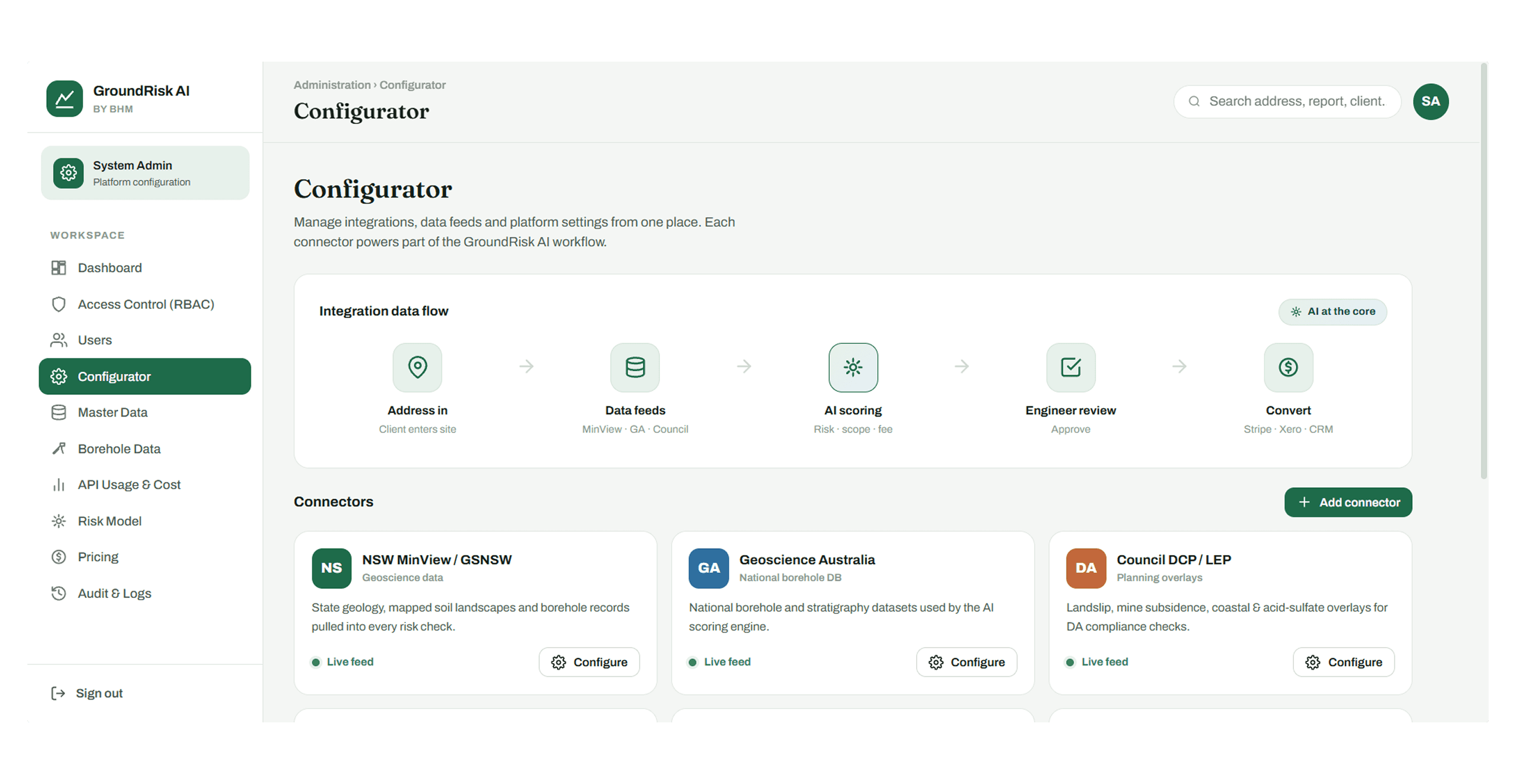Screen dimensions: 1516x784
Task: Click the Add connector button
Action: (1348, 502)
